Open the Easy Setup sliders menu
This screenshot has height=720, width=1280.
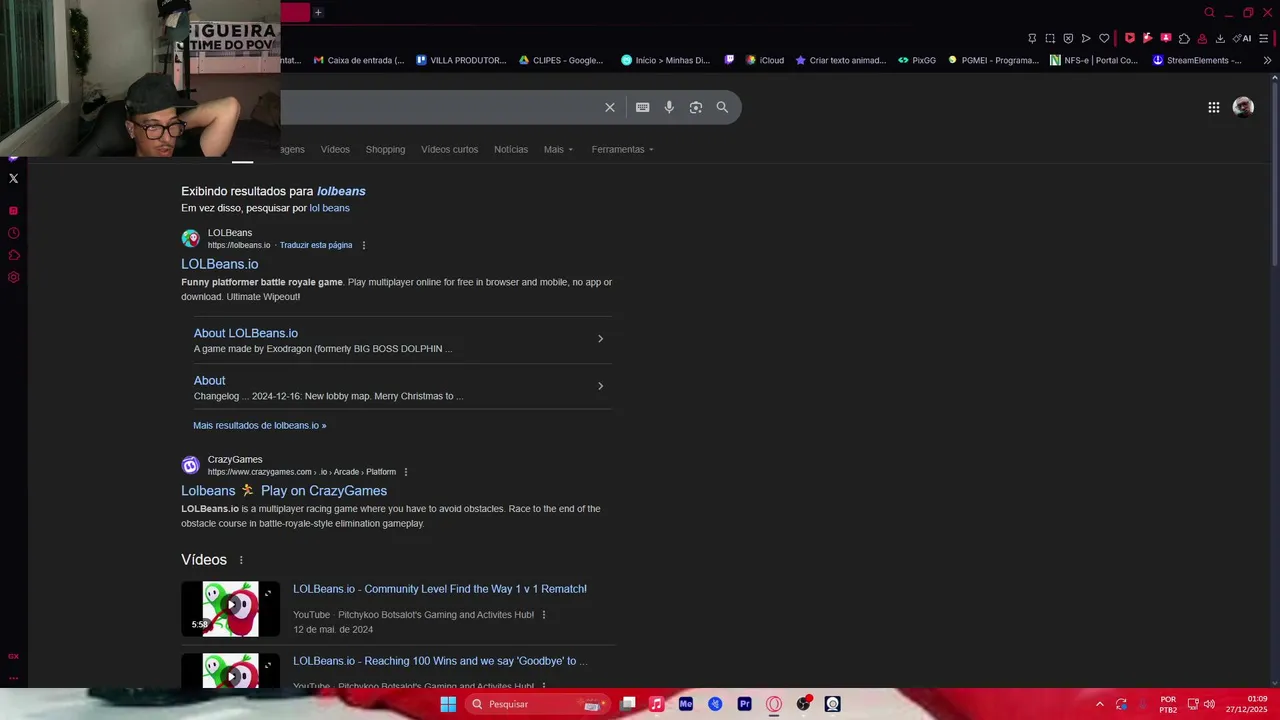[x=1264, y=38]
